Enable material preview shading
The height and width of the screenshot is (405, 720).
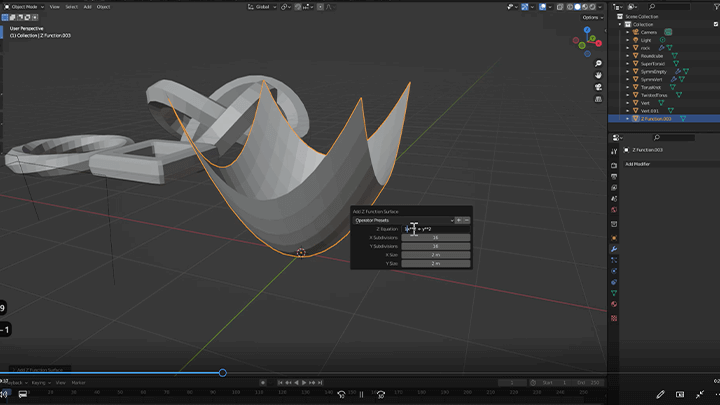click(x=585, y=7)
